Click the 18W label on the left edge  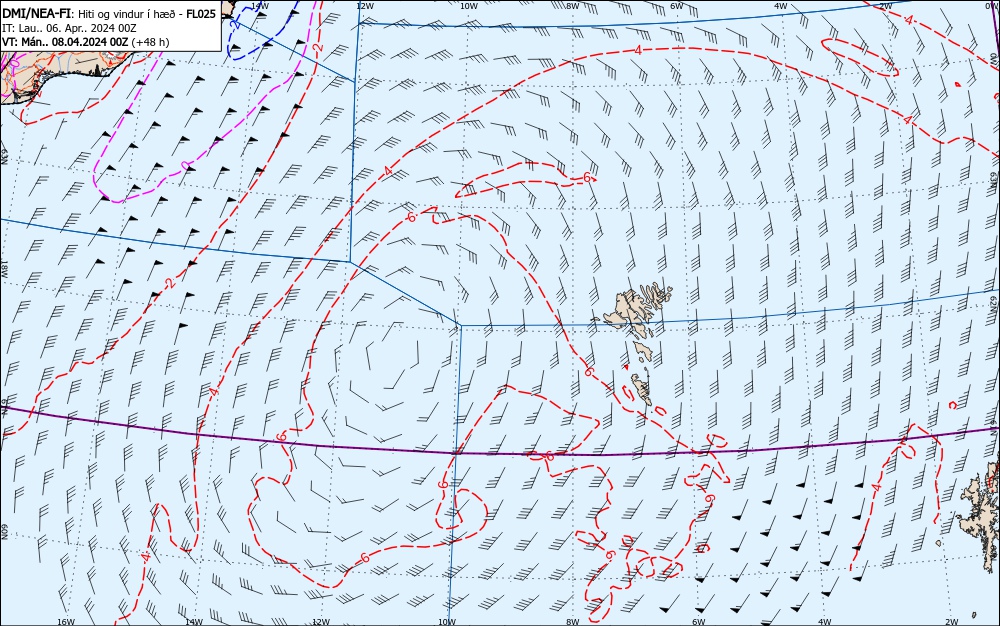coord(4,270)
